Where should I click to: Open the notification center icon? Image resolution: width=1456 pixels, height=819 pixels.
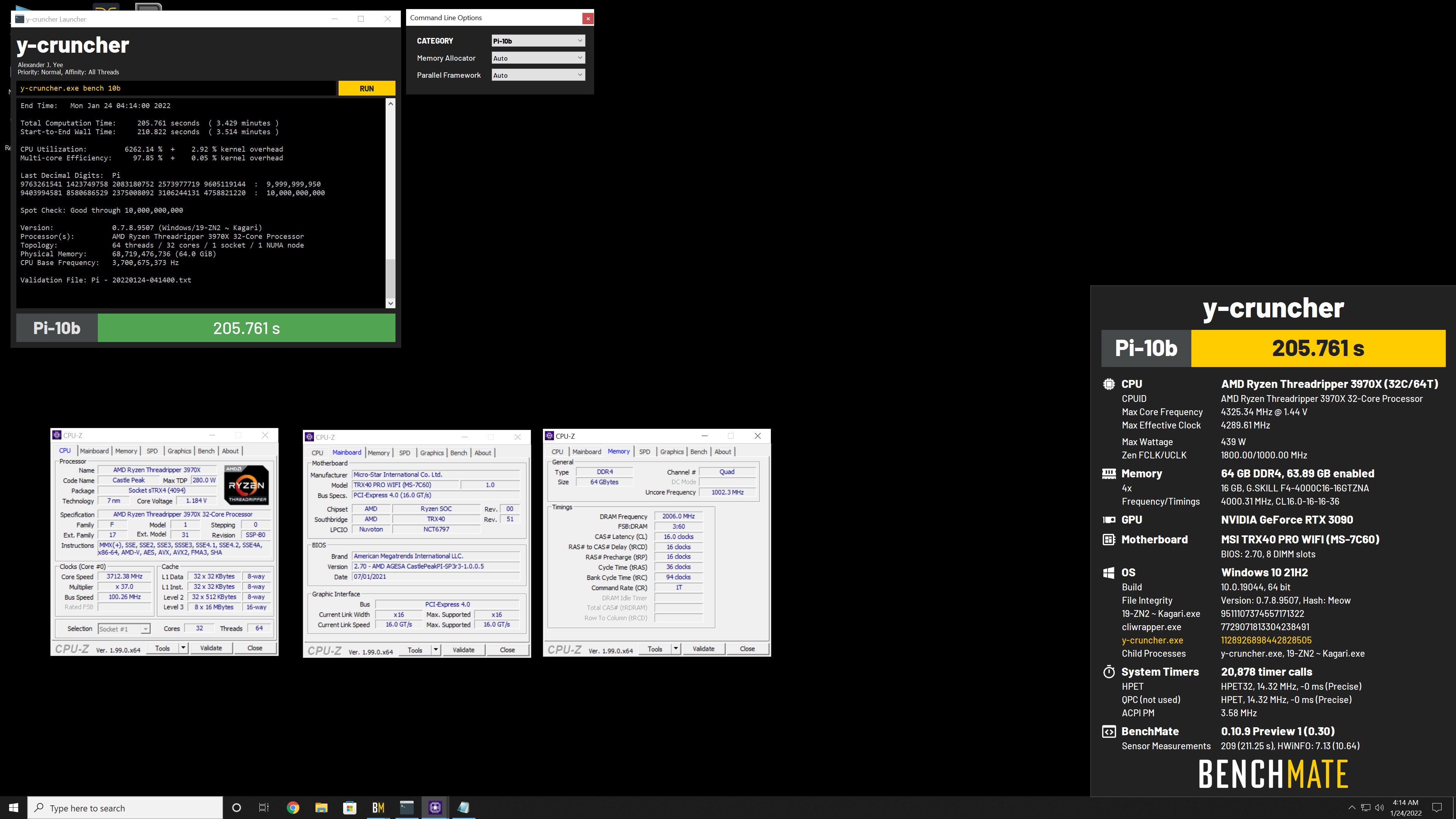(1437, 808)
